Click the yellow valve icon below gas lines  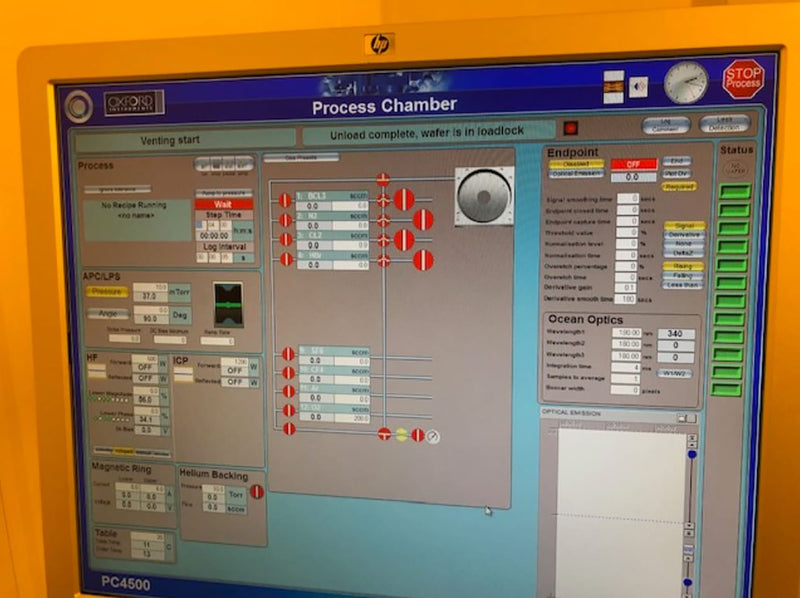click(x=402, y=434)
